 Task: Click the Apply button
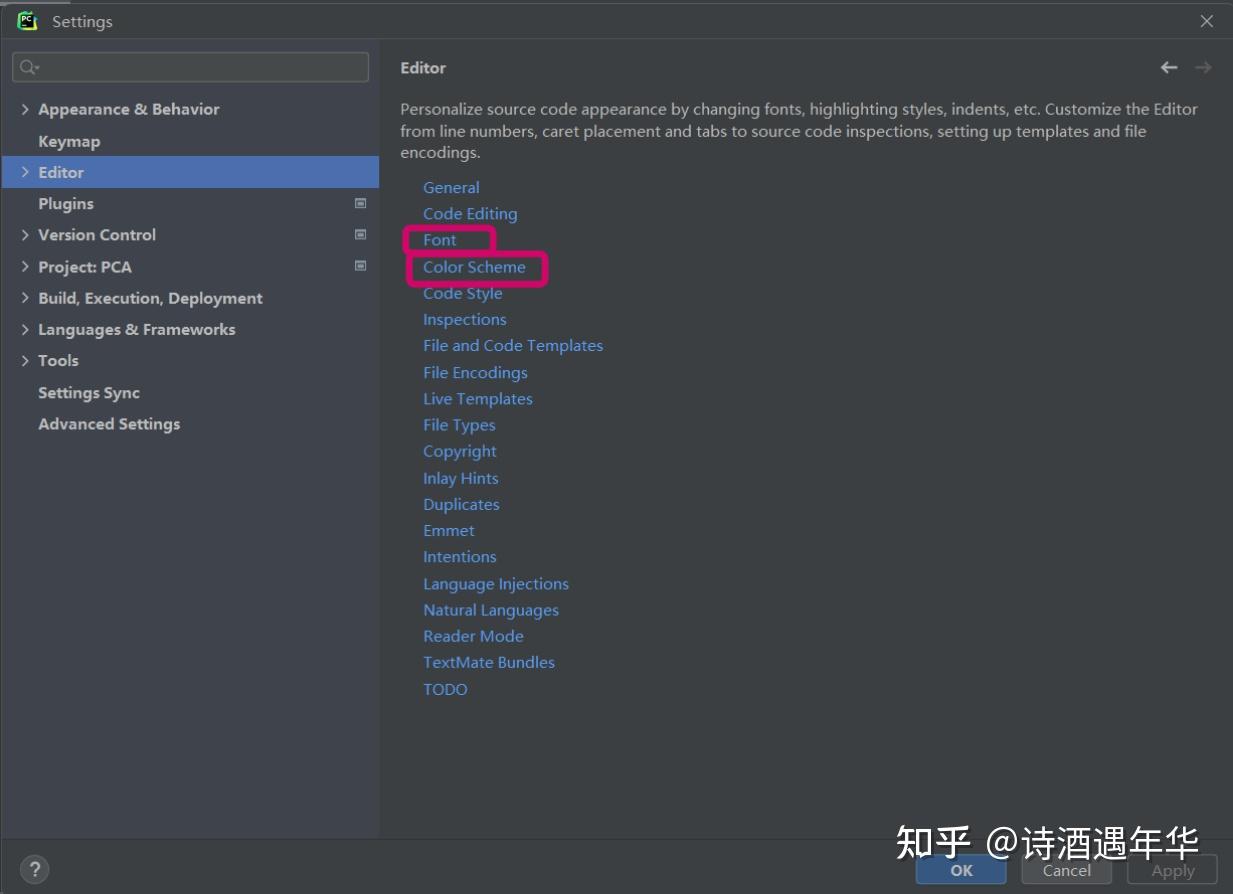[1172, 870]
